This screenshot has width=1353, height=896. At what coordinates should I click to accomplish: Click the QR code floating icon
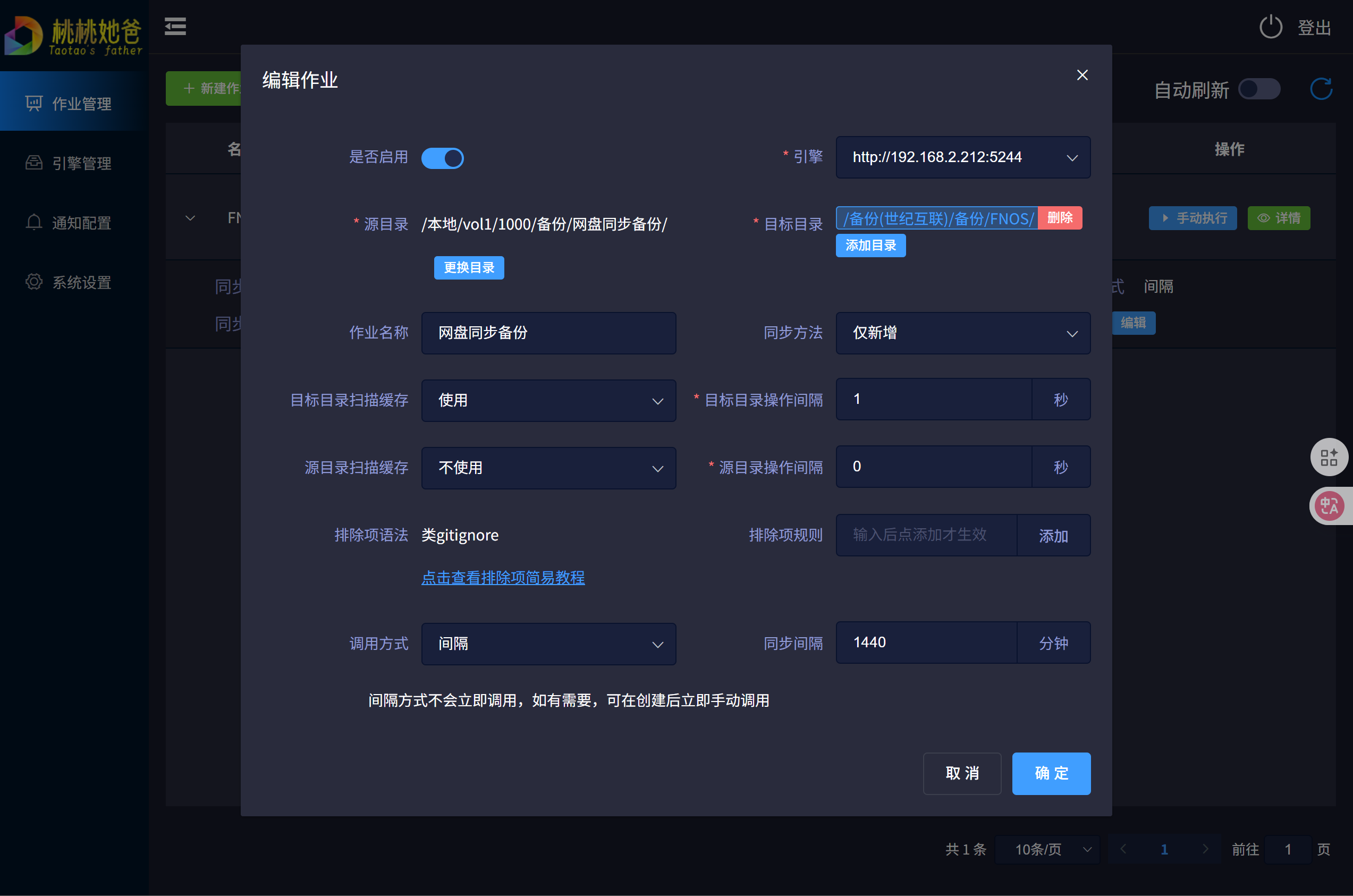point(1329,457)
